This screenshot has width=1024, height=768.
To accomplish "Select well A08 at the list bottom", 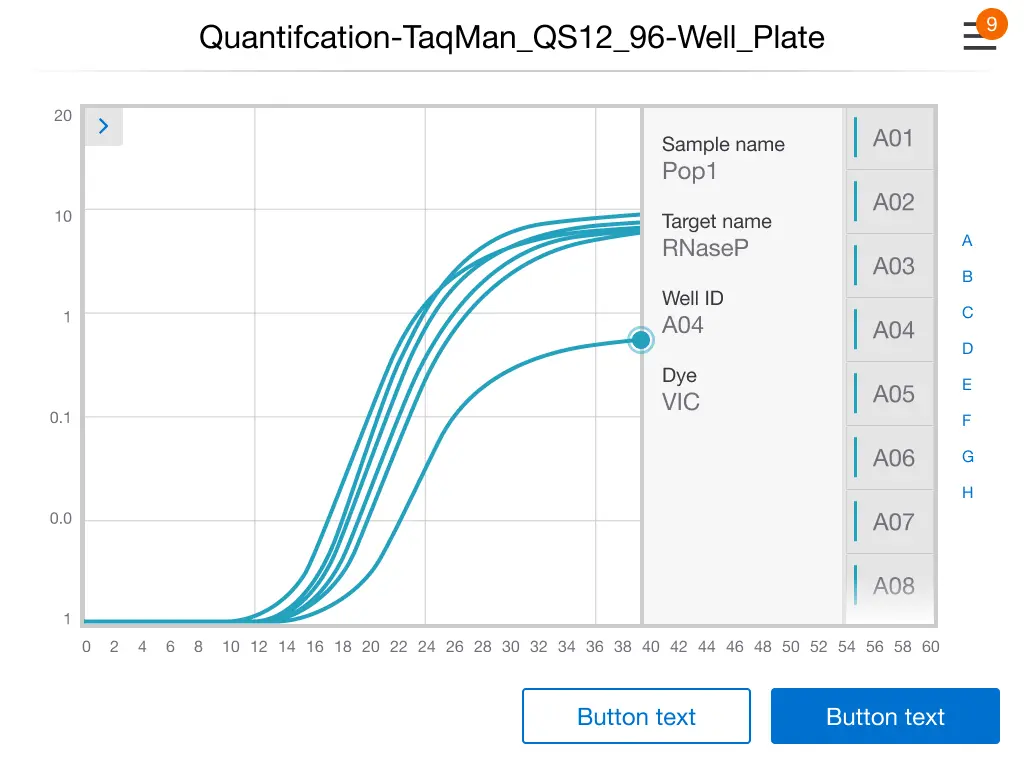I will (892, 586).
